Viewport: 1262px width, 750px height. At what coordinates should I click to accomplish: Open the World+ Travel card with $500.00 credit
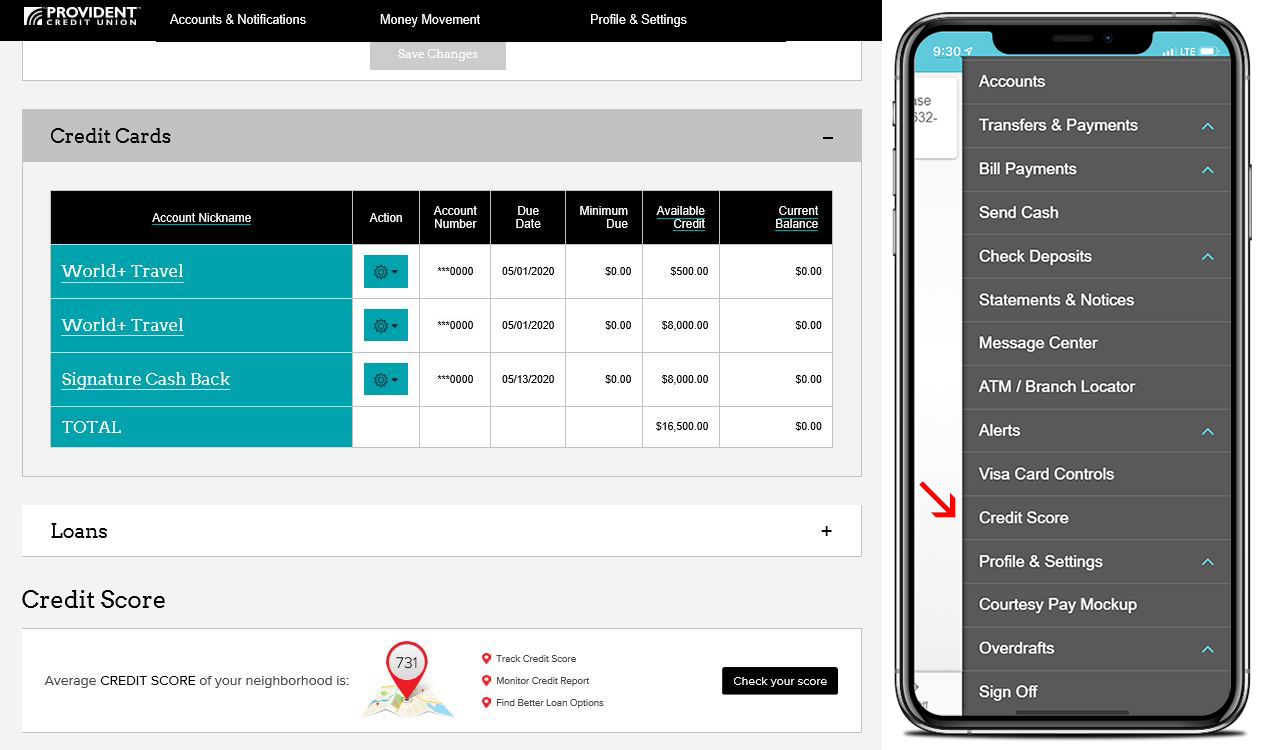(x=122, y=271)
